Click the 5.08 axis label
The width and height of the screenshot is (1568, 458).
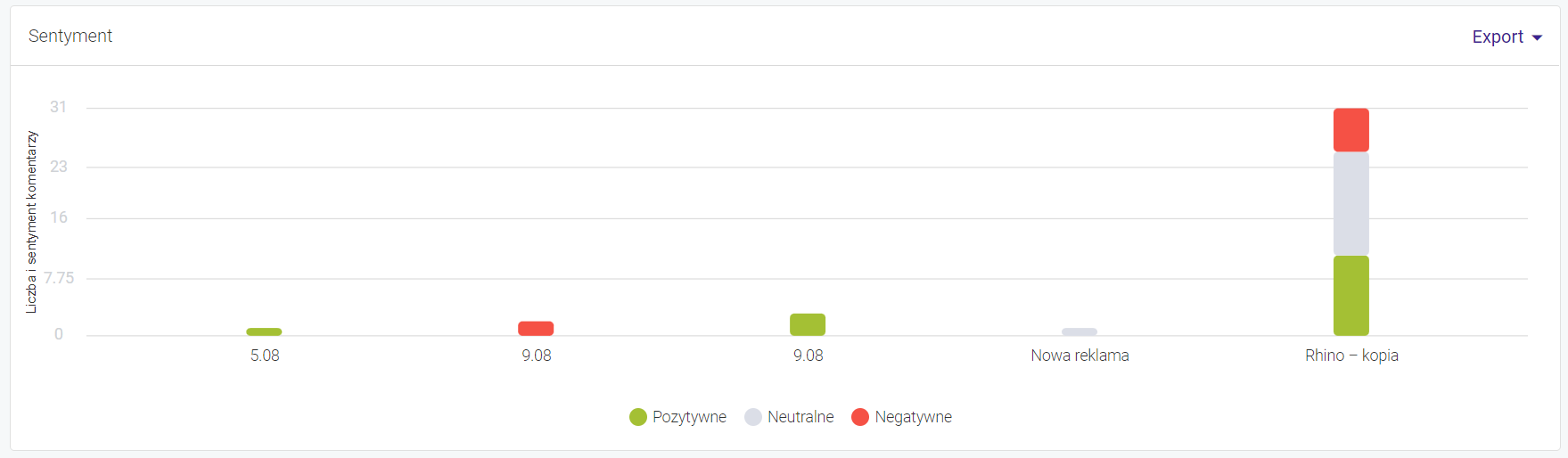(265, 356)
